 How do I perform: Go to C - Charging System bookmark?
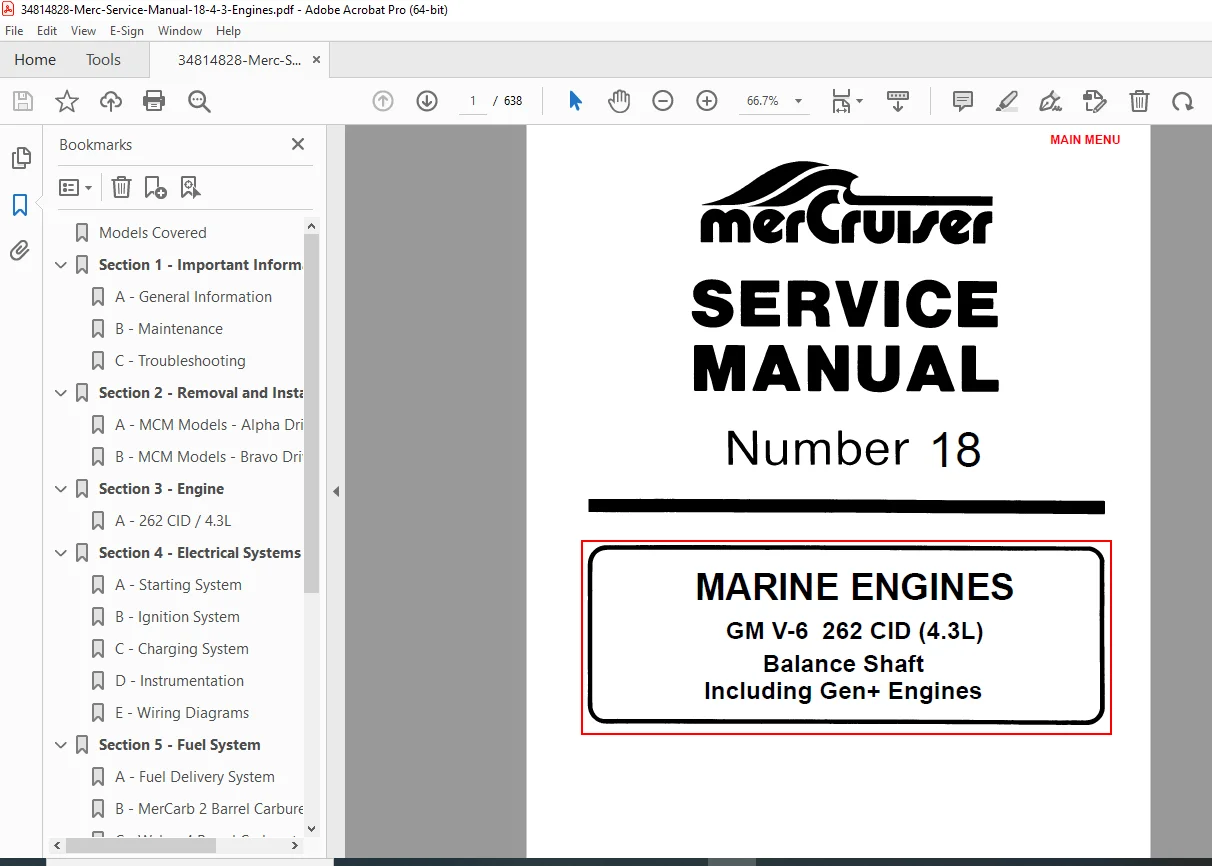tap(182, 649)
